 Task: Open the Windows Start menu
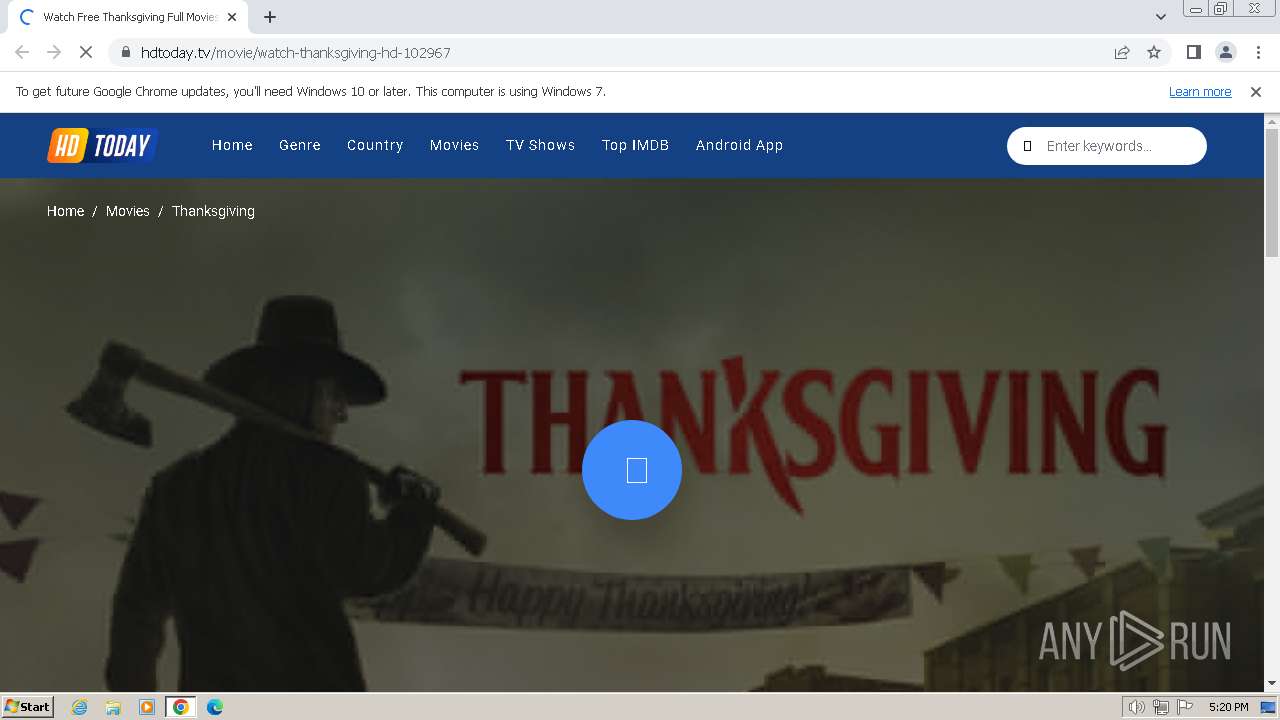pos(28,706)
